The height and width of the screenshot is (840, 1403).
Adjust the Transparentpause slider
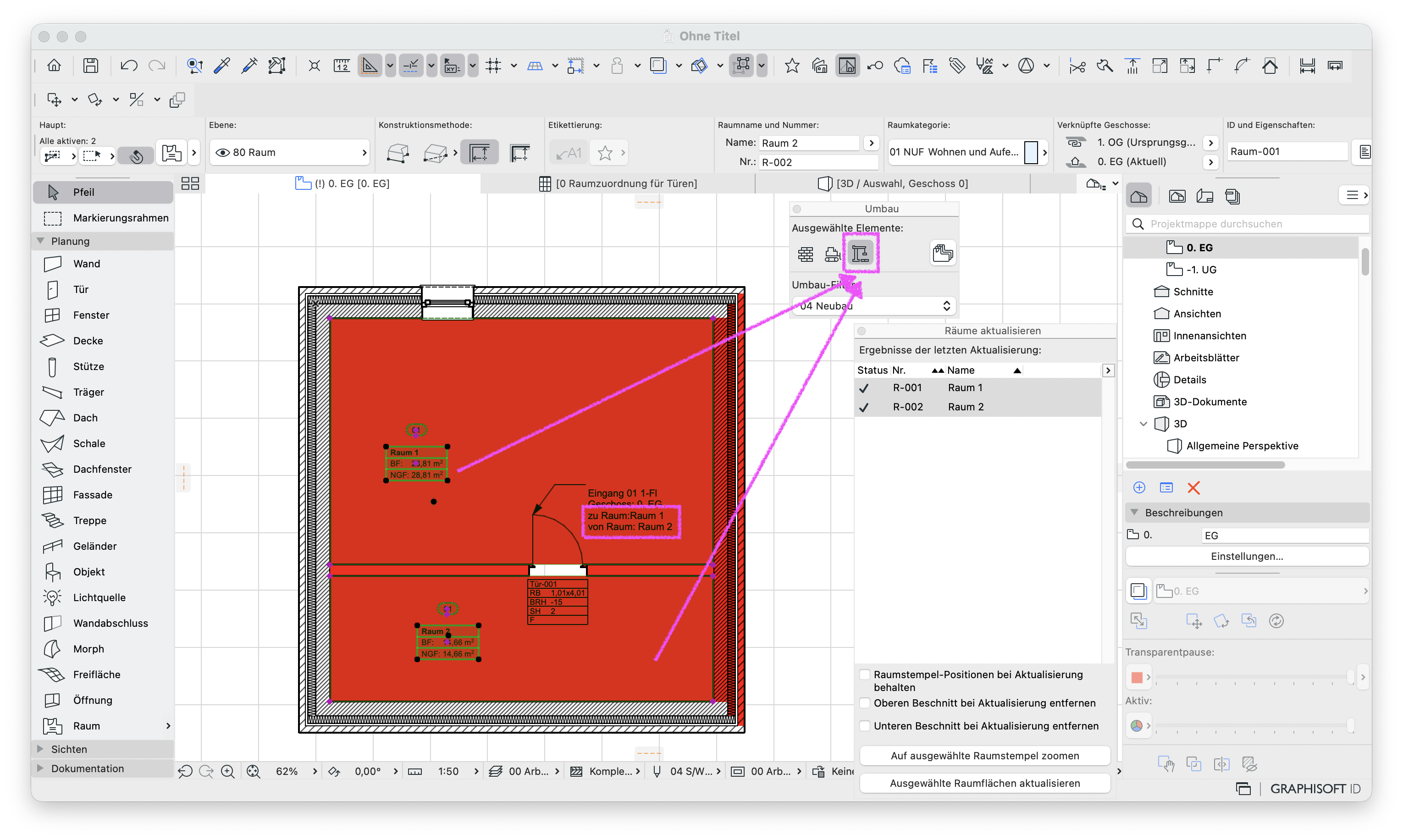point(1253,677)
